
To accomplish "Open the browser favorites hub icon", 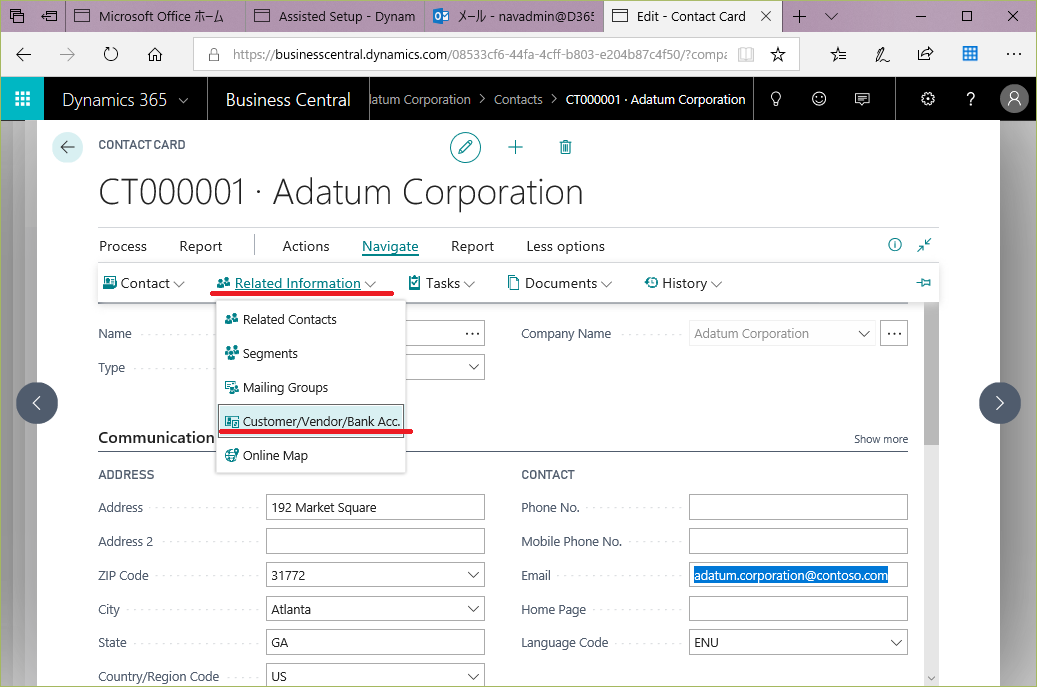I will [x=839, y=54].
